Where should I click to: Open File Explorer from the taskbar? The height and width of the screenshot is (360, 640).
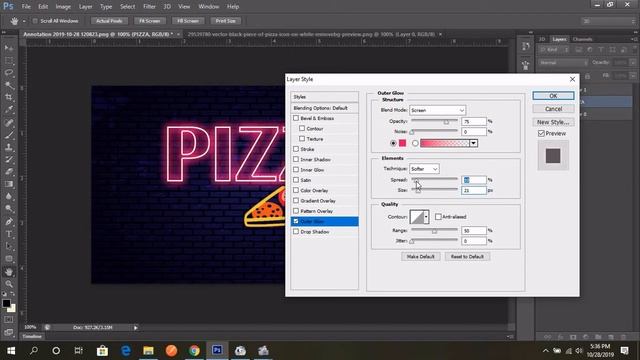point(148,350)
